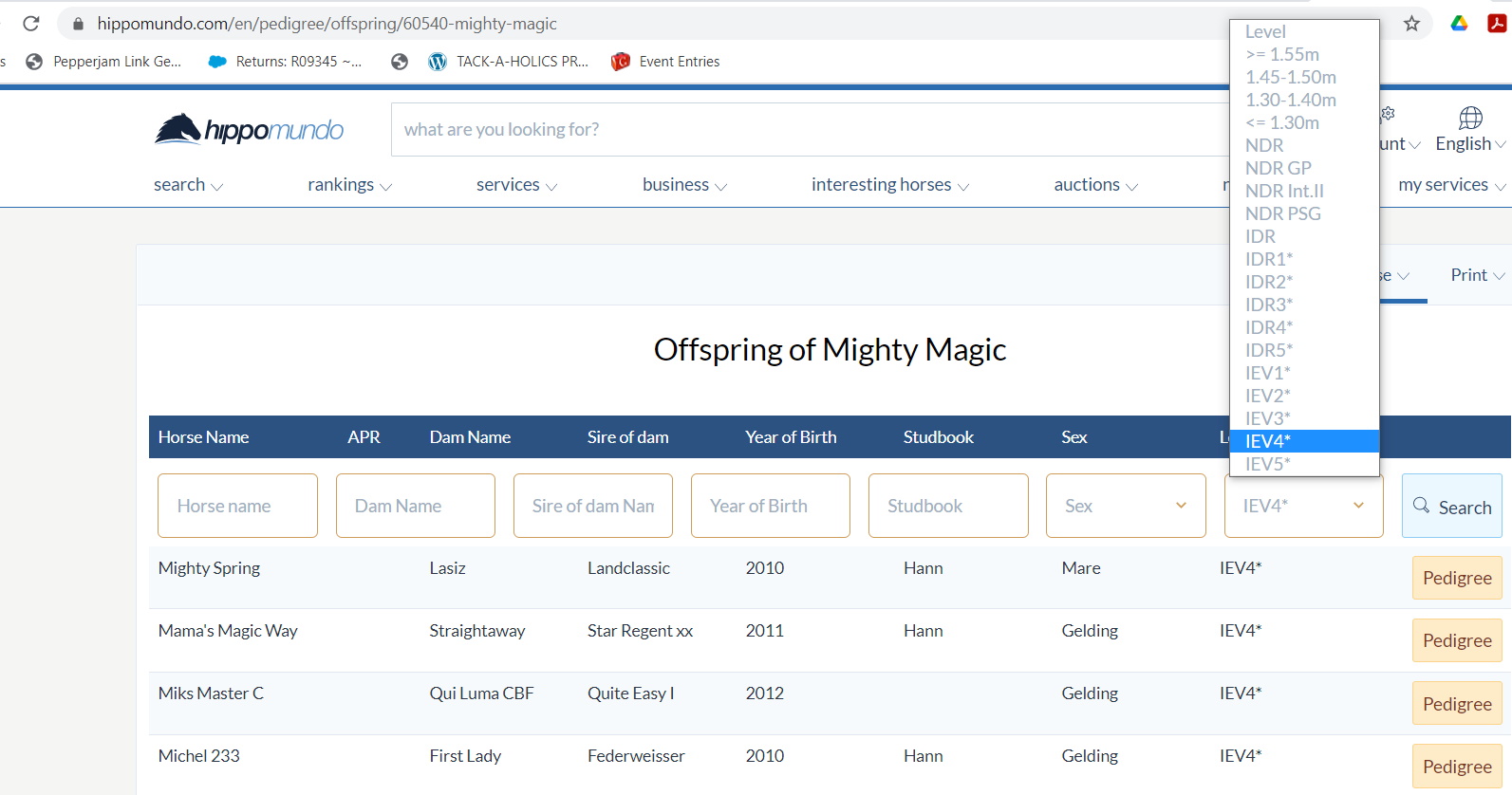Image resolution: width=1512 pixels, height=795 pixels.
Task: Click the globe language icon
Action: (x=1470, y=118)
